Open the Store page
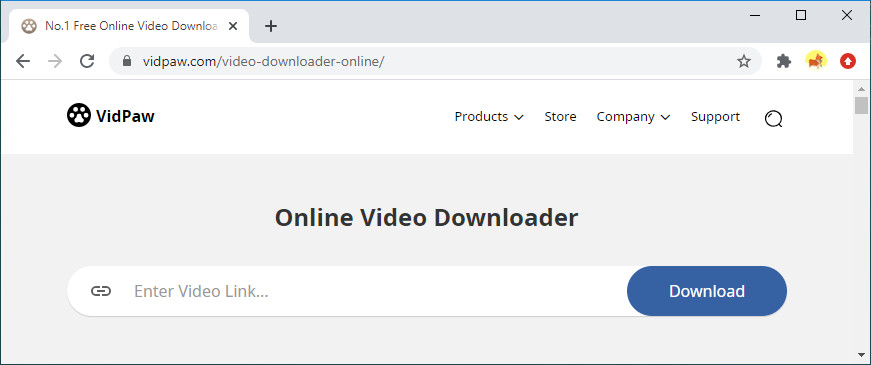871x365 pixels. click(560, 117)
